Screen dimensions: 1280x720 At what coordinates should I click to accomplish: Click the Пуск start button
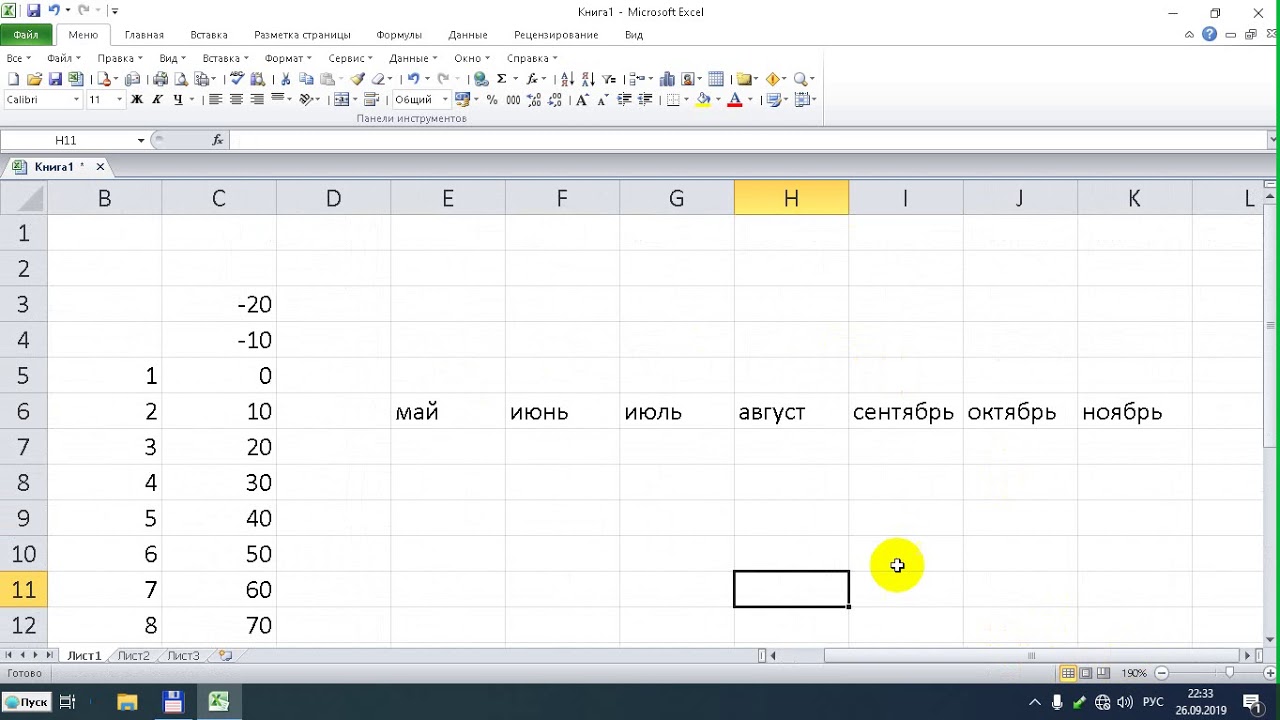(x=26, y=702)
